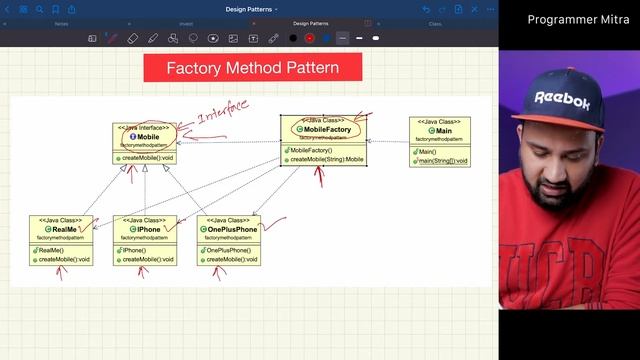This screenshot has height=360, width=640.
Task: Switch to the Notes tab
Action: [x=61, y=24]
